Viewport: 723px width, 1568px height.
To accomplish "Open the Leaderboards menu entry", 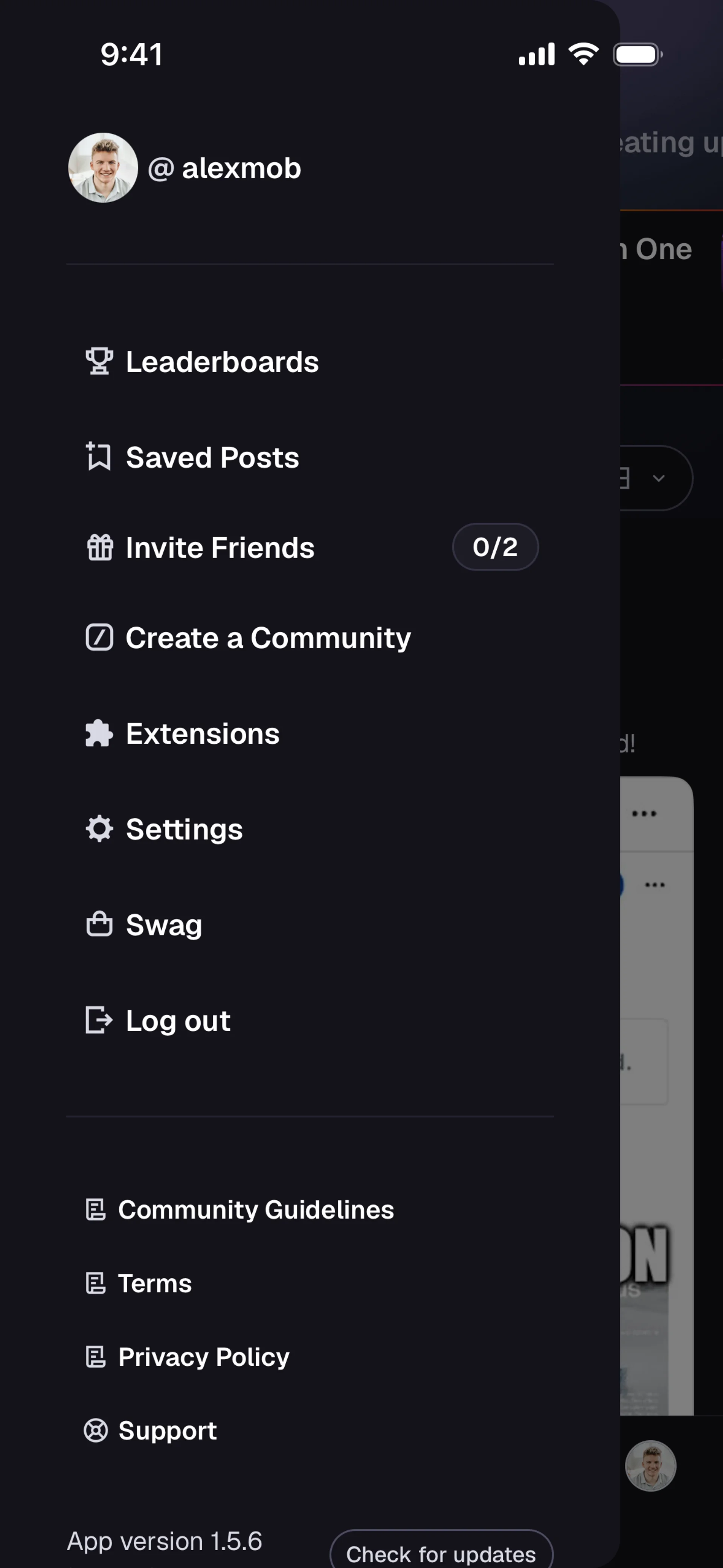I will [x=222, y=362].
